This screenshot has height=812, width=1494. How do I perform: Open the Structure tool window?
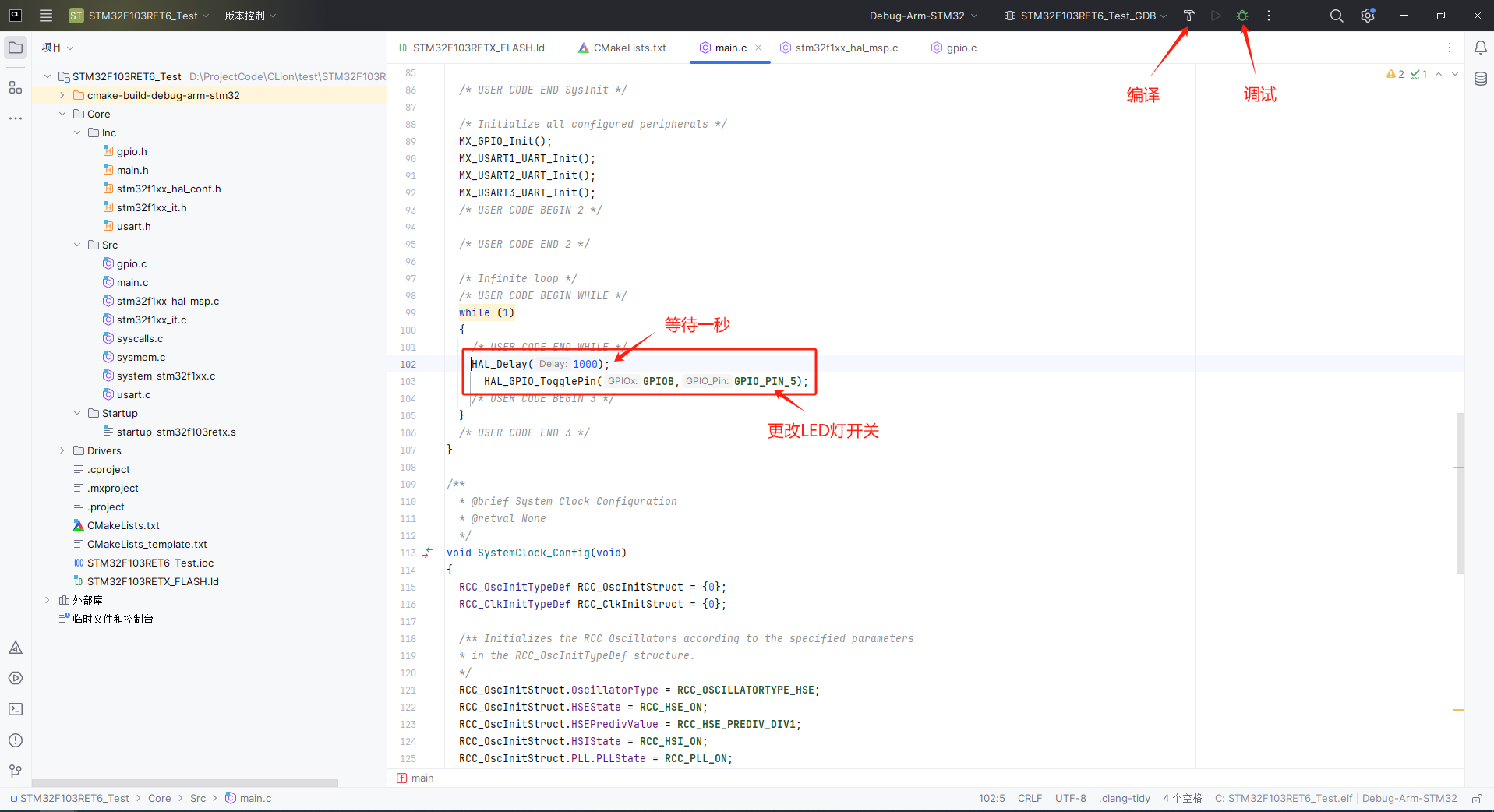click(16, 87)
